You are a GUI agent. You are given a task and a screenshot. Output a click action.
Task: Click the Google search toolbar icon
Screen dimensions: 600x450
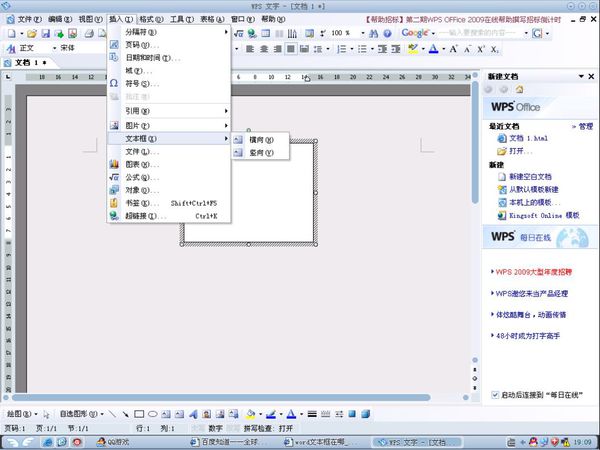414,33
